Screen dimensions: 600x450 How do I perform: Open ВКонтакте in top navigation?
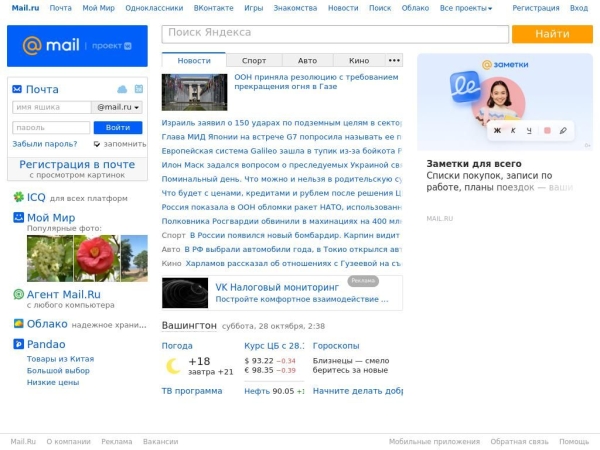click(x=214, y=8)
